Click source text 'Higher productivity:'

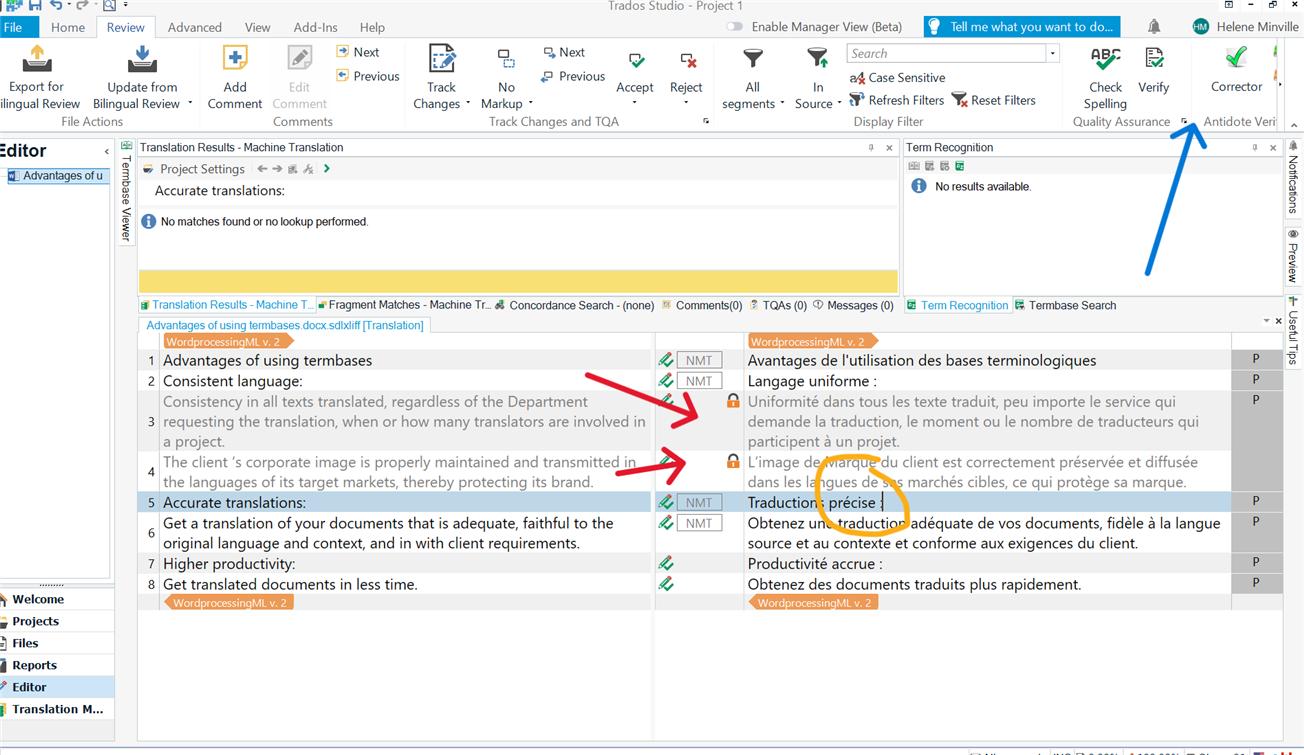[229, 564]
